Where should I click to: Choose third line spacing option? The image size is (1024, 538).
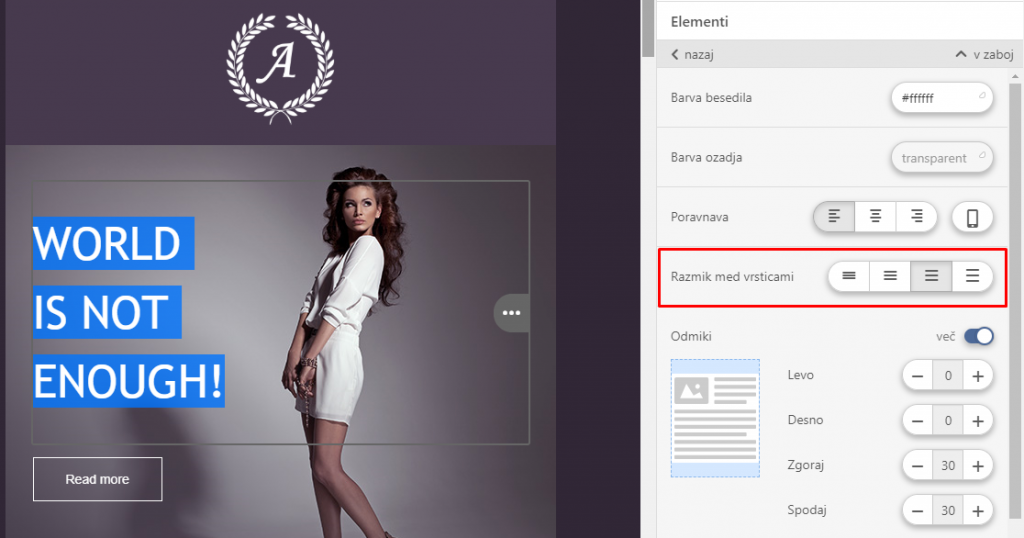(931, 276)
